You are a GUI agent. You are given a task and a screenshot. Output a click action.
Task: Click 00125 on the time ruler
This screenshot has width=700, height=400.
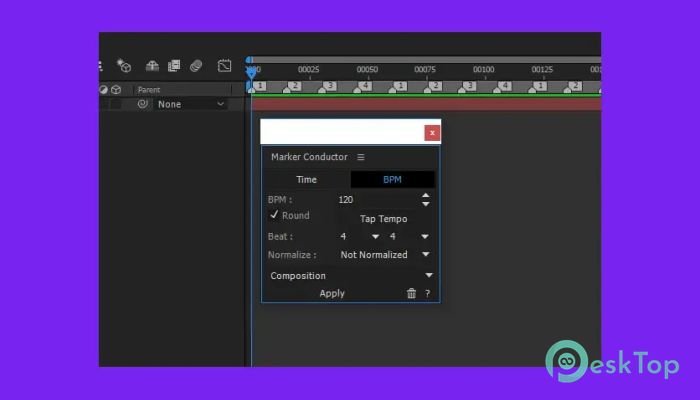tap(542, 70)
